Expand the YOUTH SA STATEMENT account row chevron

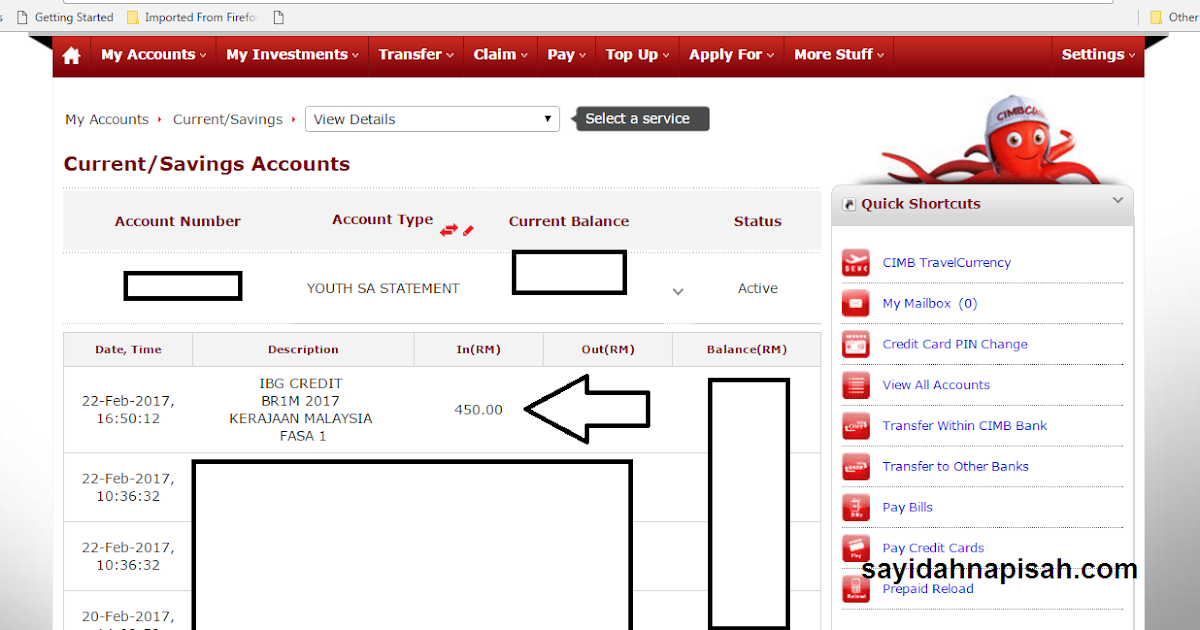(678, 292)
